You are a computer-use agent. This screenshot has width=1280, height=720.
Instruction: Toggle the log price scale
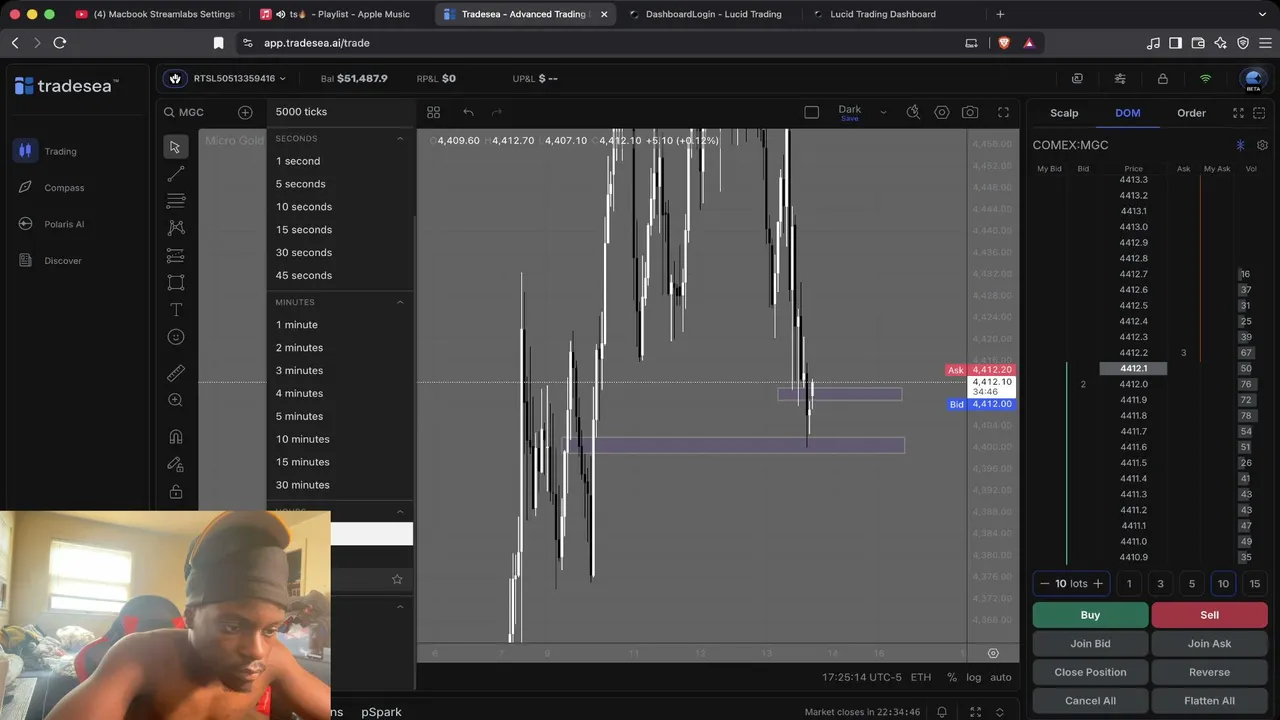[974, 677]
